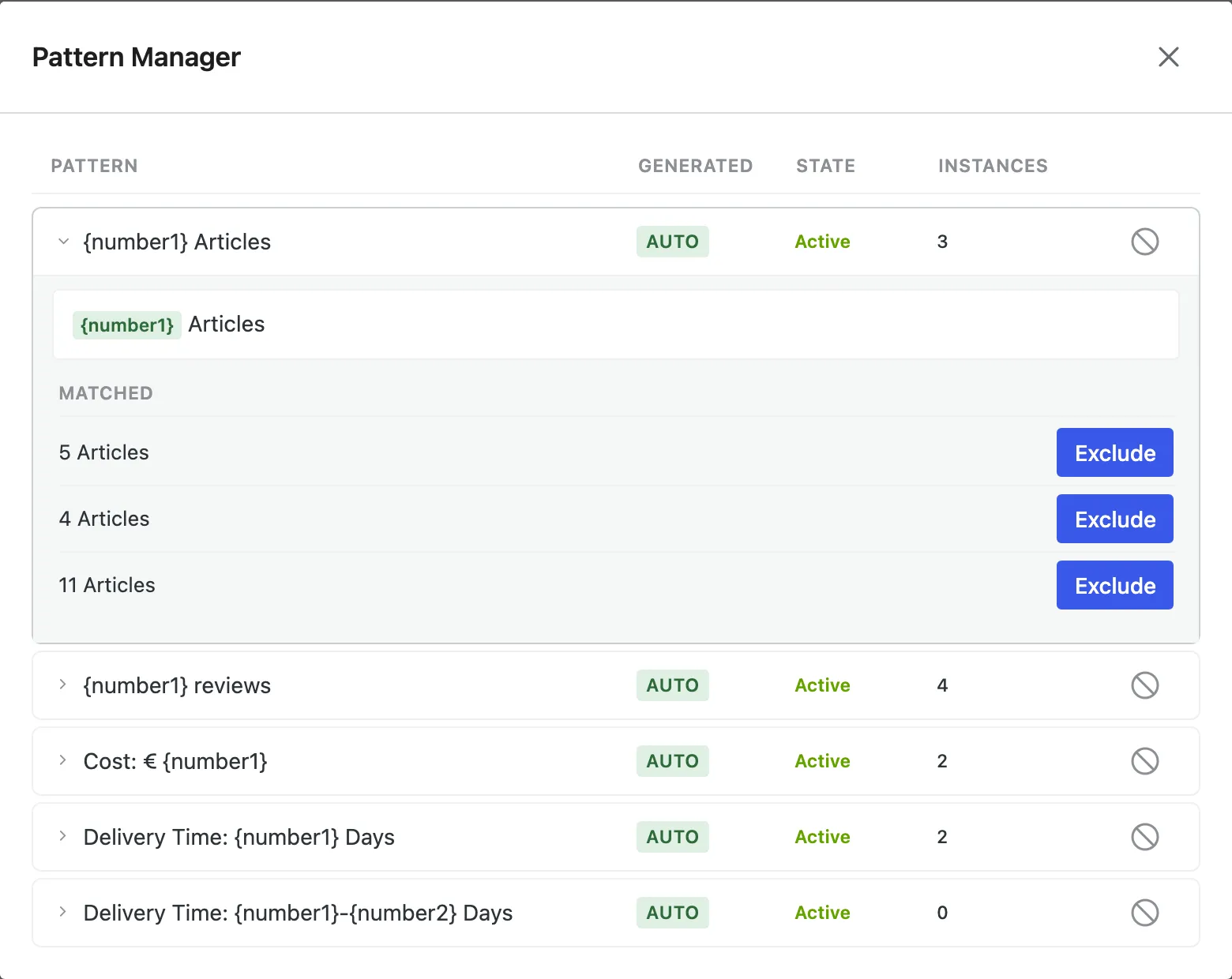Disable the {number1} reviews pattern icon

[x=1144, y=685]
